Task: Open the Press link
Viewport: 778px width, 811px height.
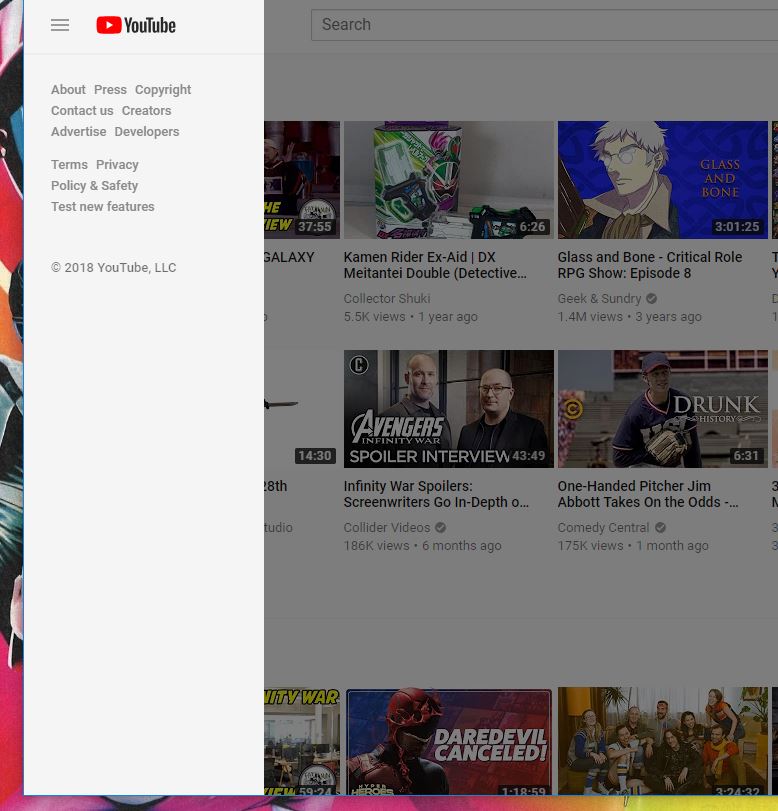Action: tap(110, 89)
